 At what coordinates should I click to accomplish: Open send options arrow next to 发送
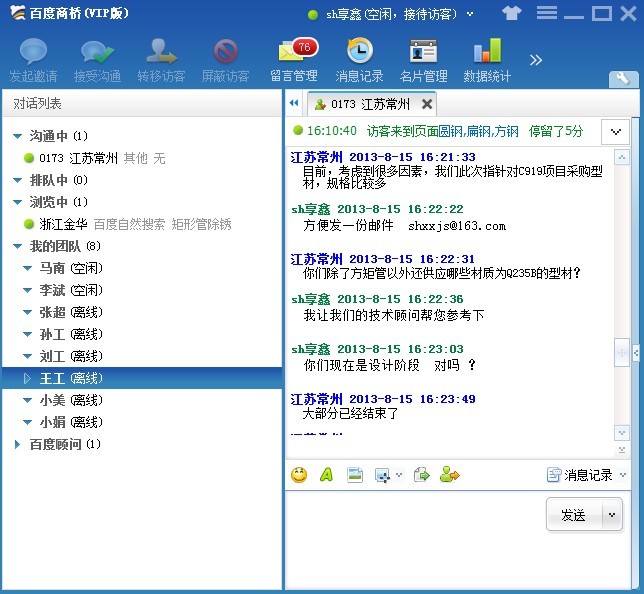pos(612,515)
